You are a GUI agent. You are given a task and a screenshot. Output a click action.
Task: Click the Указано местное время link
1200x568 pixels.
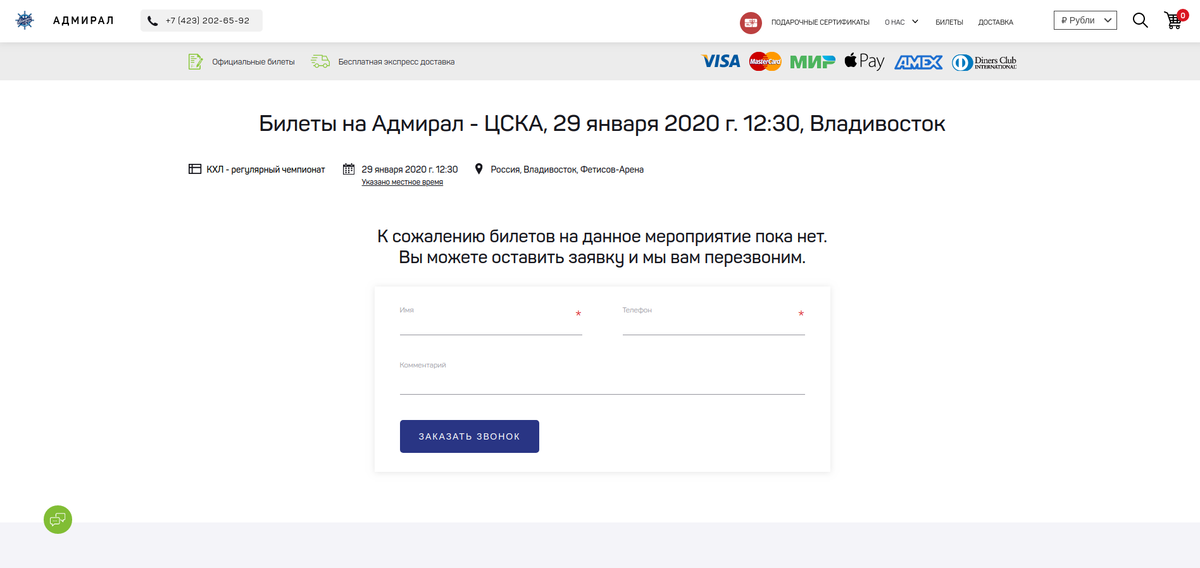coord(402,182)
